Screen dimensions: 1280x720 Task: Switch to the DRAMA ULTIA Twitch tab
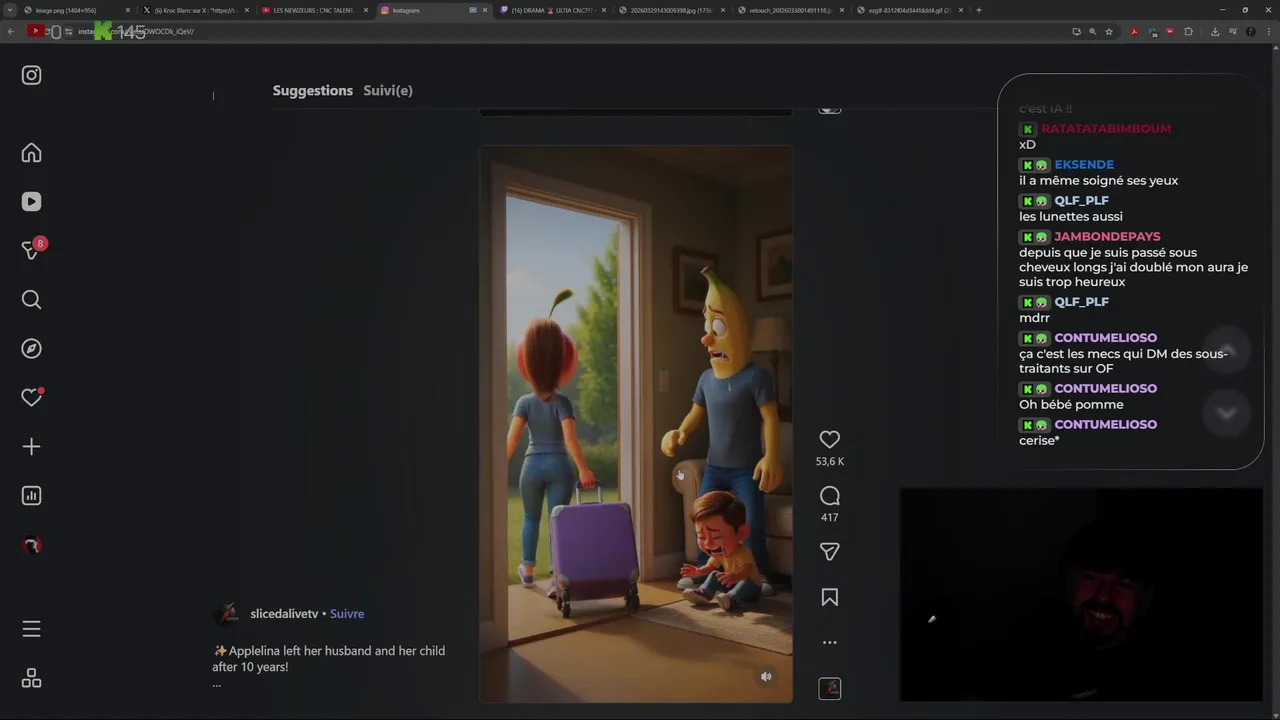click(552, 10)
